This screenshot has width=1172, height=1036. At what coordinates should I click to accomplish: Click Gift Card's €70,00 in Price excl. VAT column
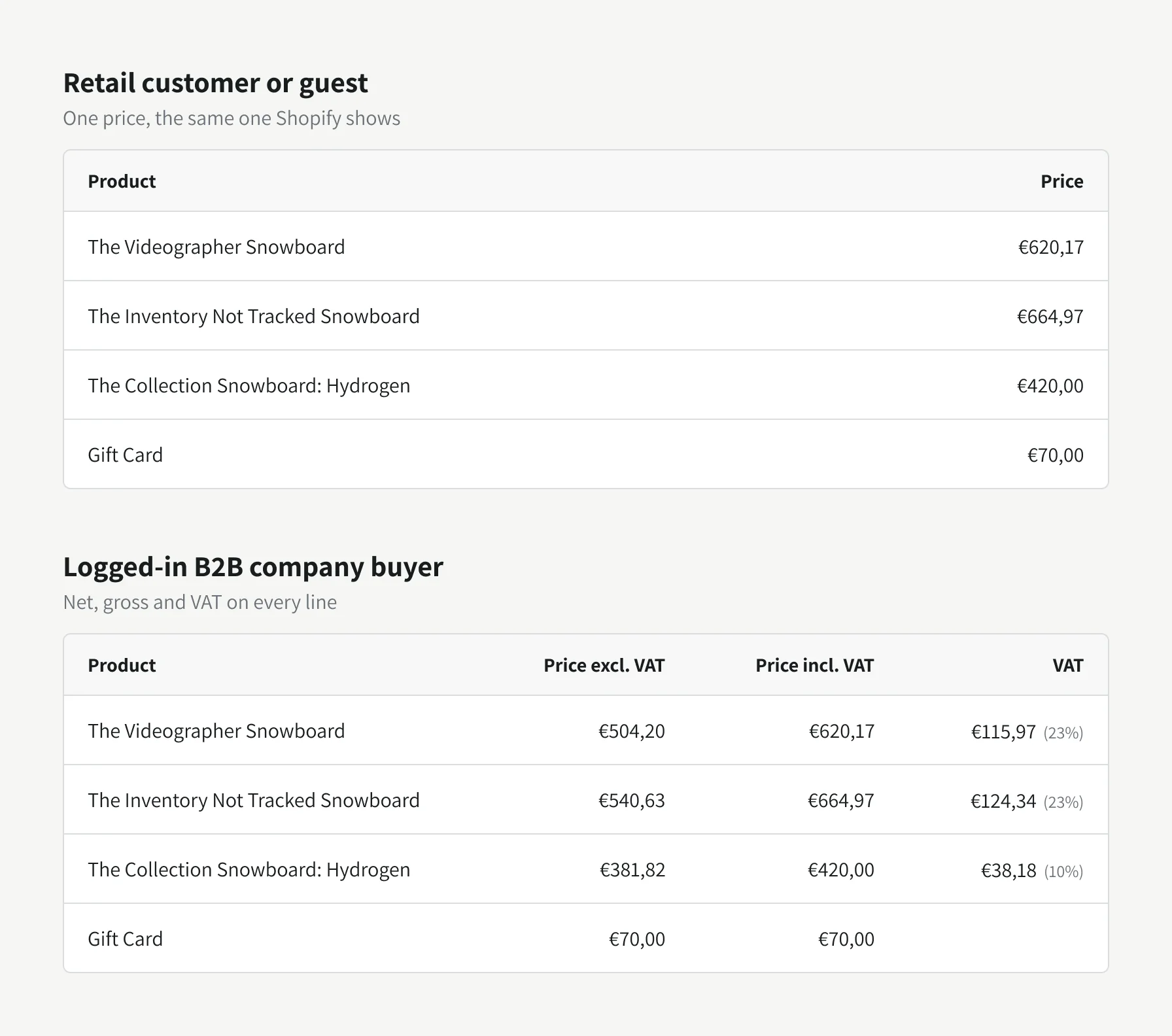point(636,939)
